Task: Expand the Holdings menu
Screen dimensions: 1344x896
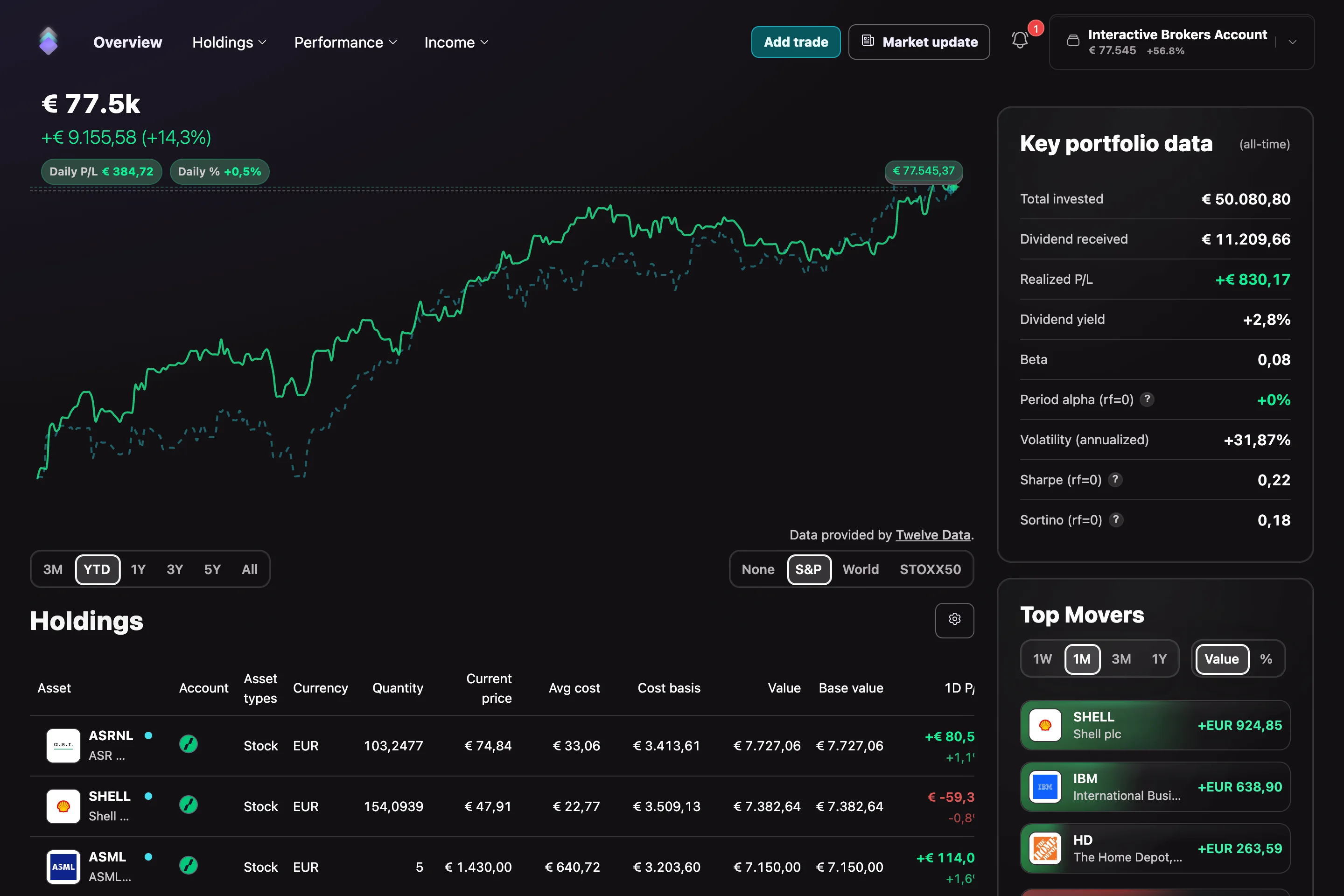Action: pyautogui.click(x=229, y=42)
